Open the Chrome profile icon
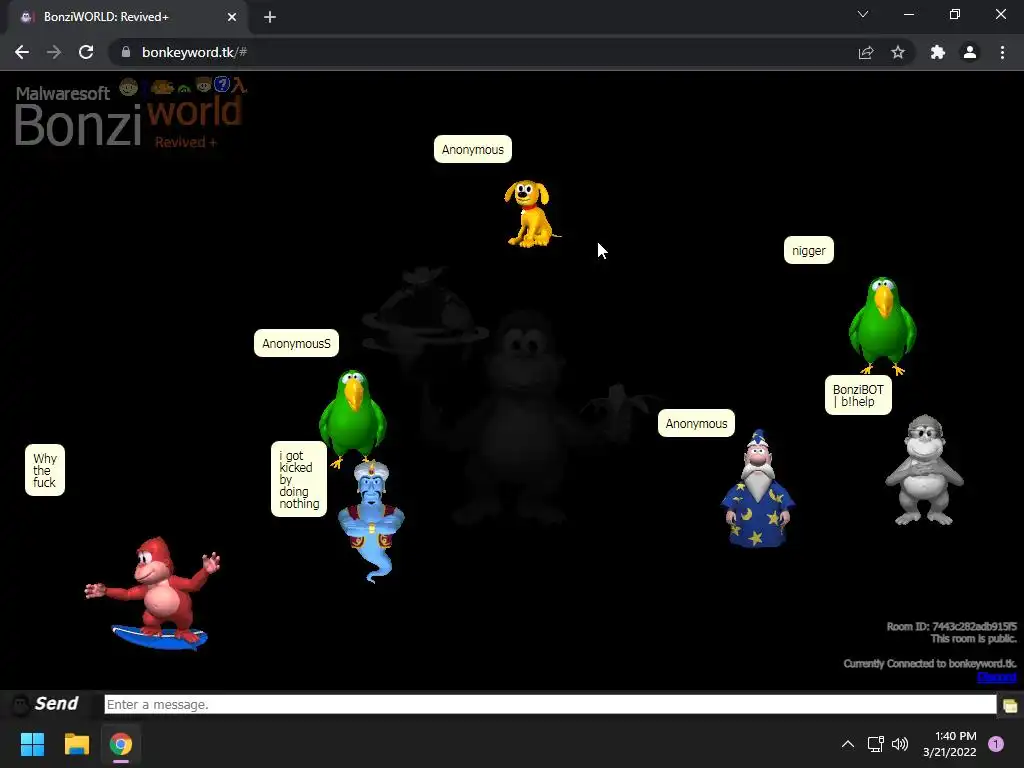 [x=970, y=52]
